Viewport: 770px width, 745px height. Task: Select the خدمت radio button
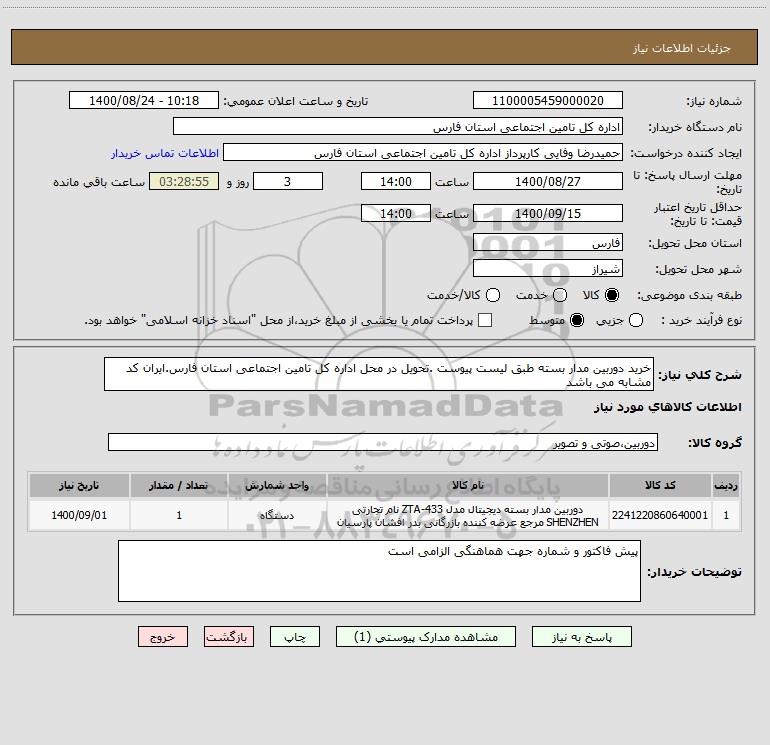(560, 295)
